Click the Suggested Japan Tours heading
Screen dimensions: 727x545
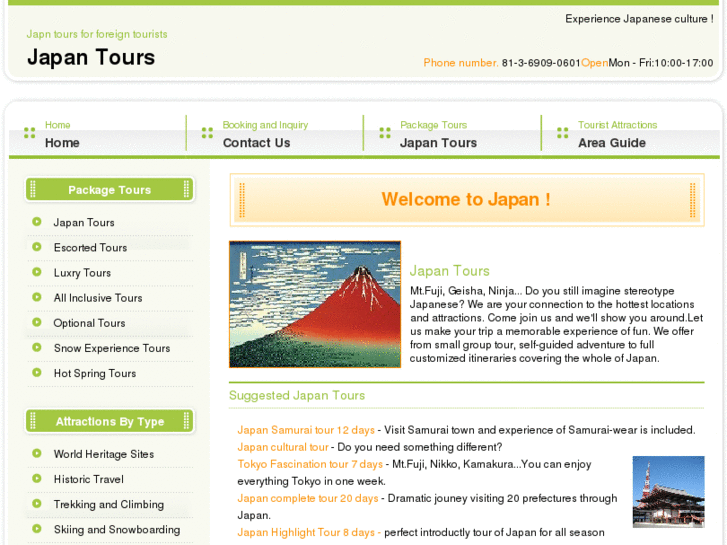coord(297,395)
